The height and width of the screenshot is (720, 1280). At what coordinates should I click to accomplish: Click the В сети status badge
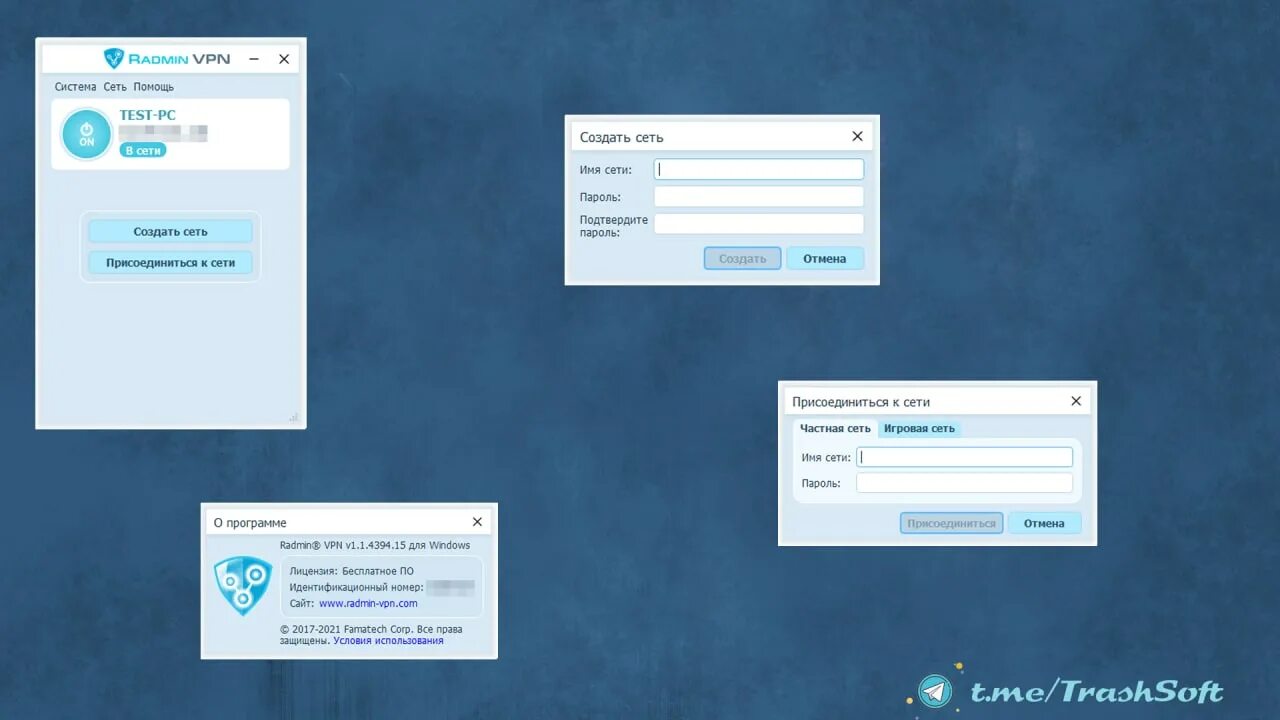[x=143, y=150]
